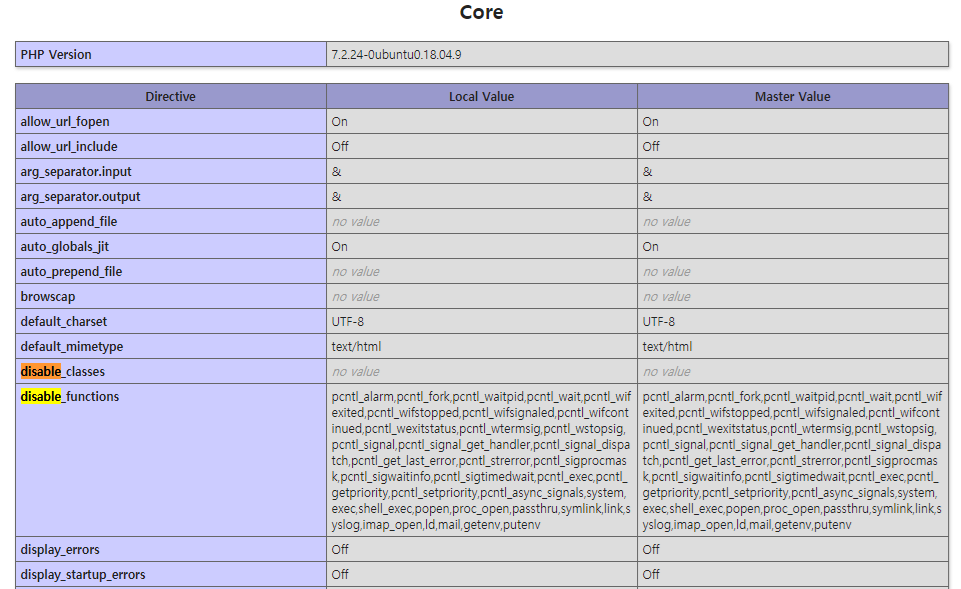Click the Master Value column header

792,96
